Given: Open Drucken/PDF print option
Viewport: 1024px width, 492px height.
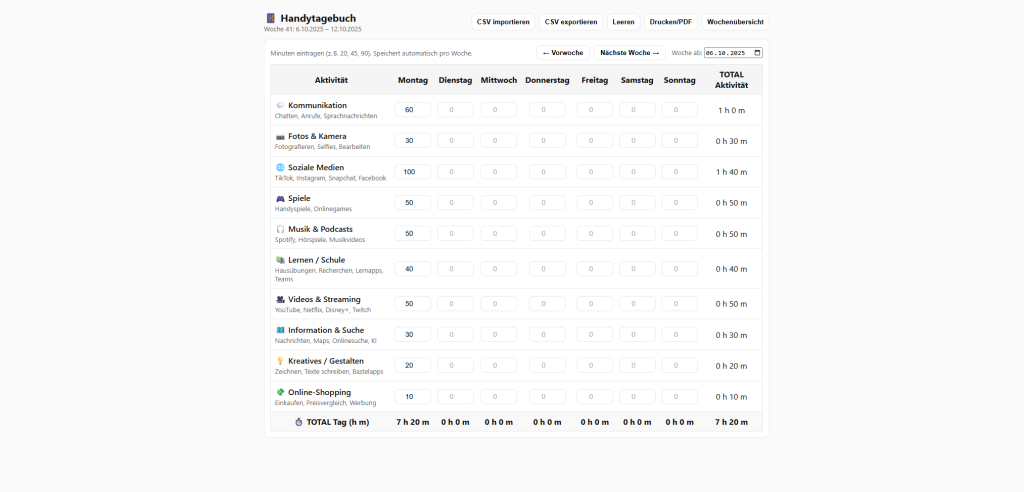Looking at the screenshot, I should [670, 22].
